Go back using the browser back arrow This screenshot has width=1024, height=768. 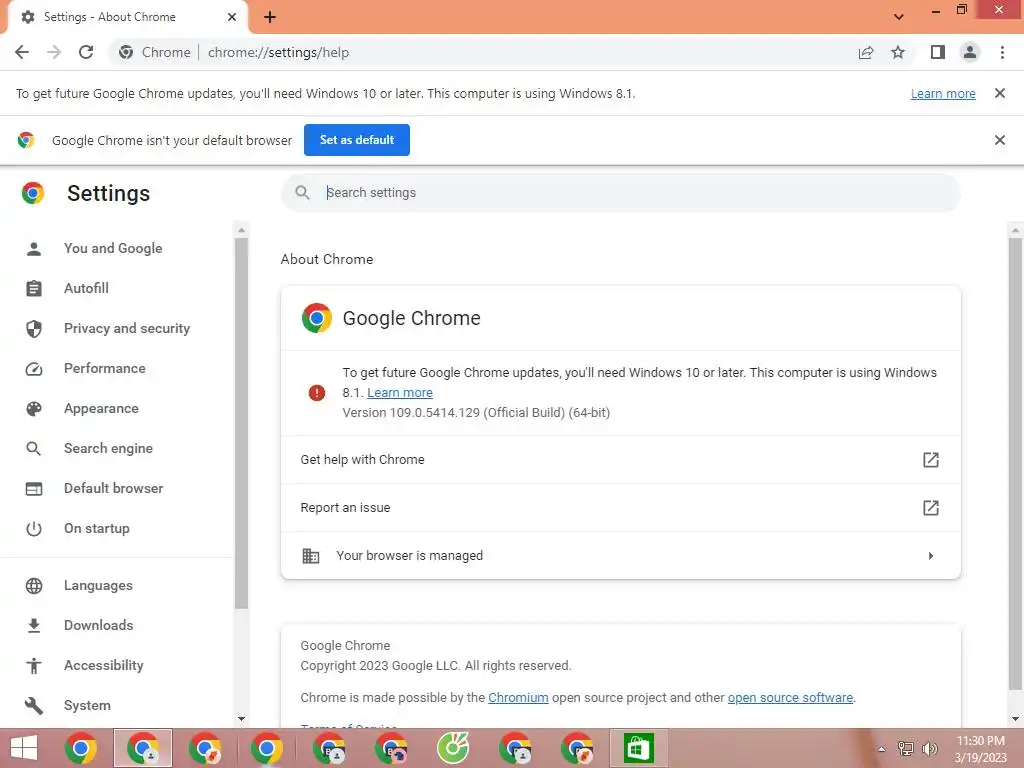coord(22,52)
